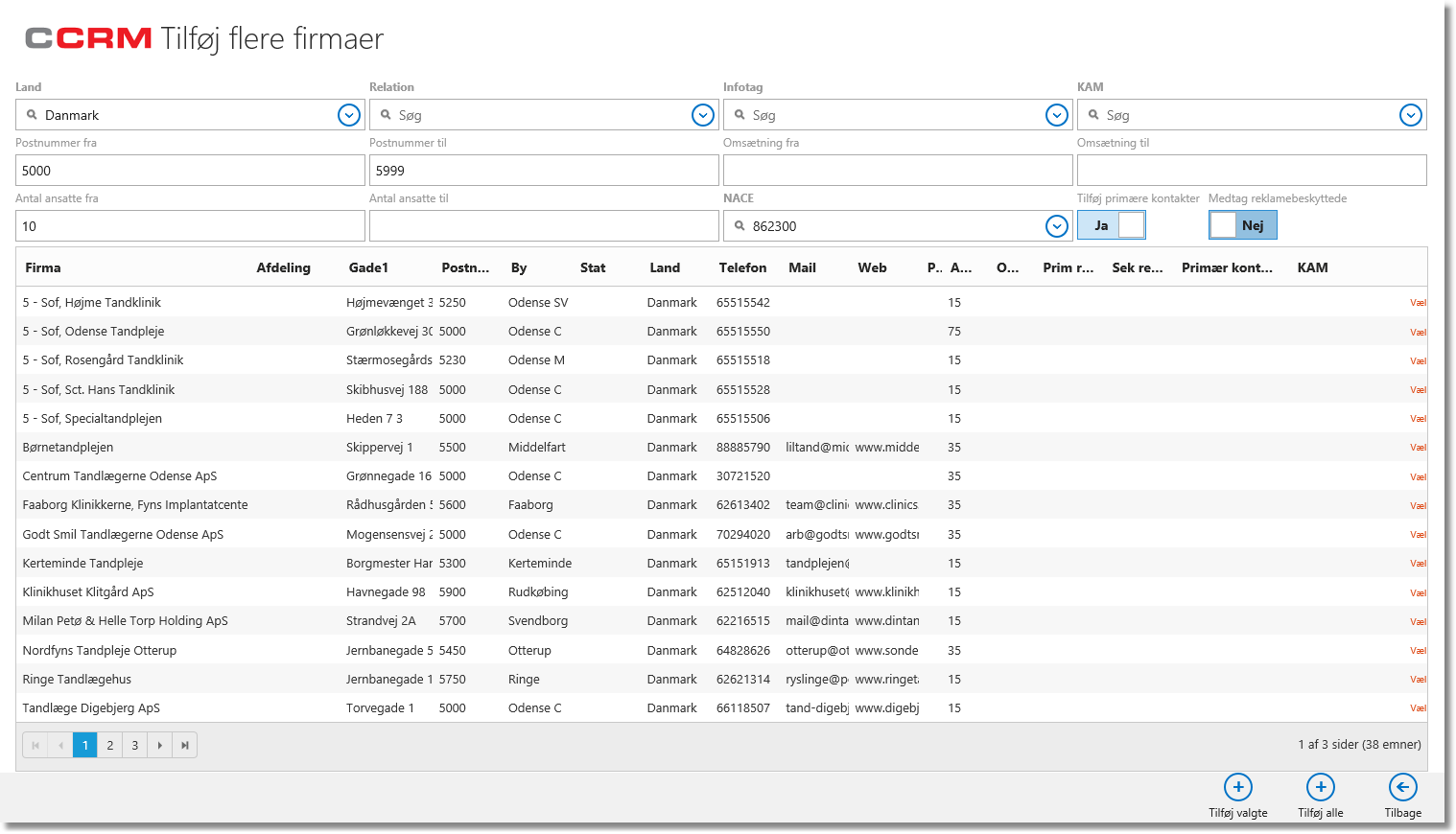Click Vælg link for Højme Tandklinik row
The image size is (1456, 834).
[x=1418, y=303]
